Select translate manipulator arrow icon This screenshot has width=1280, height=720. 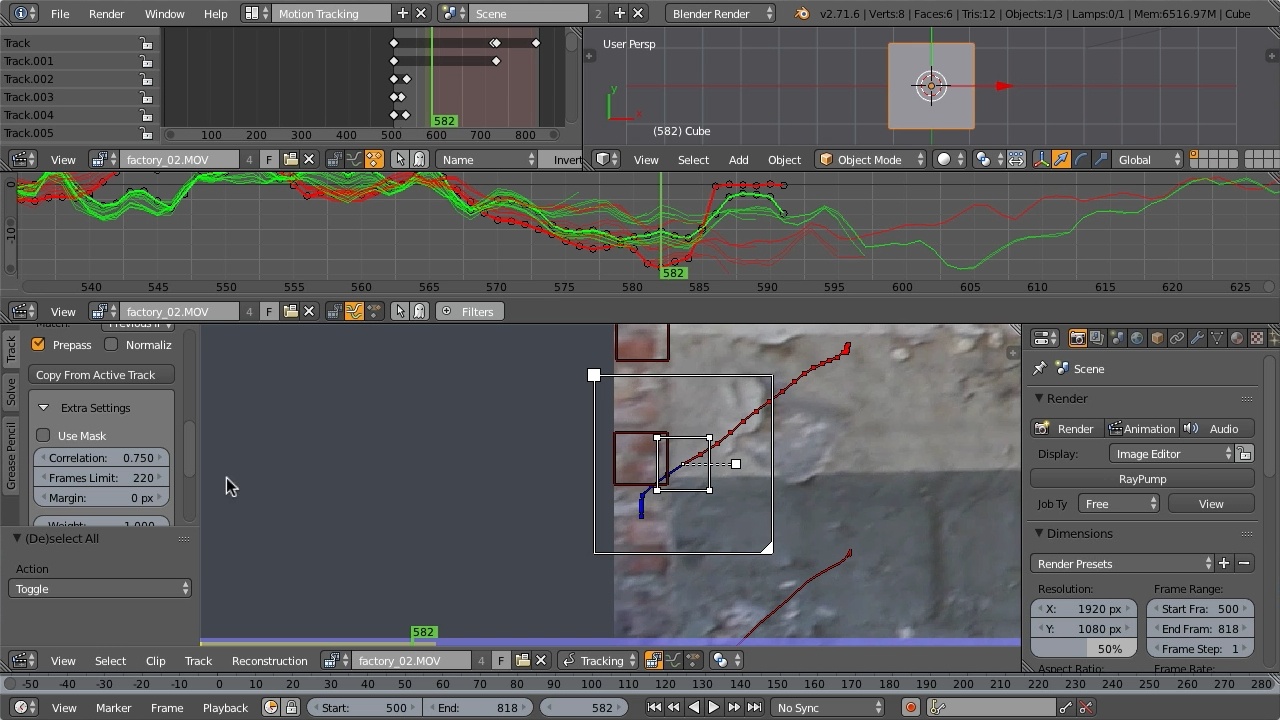[x=1061, y=160]
